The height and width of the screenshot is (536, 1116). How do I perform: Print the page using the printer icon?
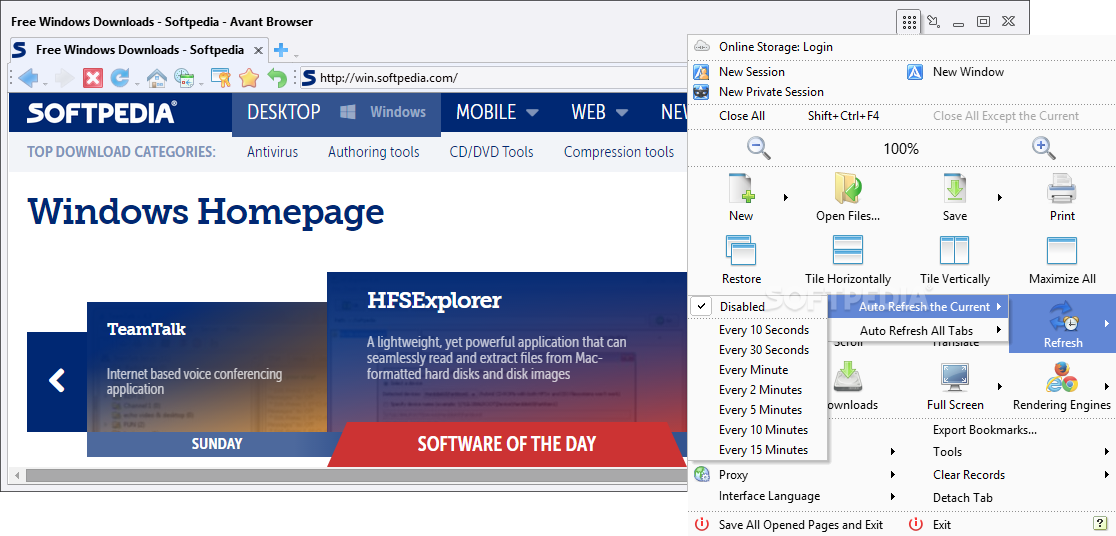click(1062, 190)
